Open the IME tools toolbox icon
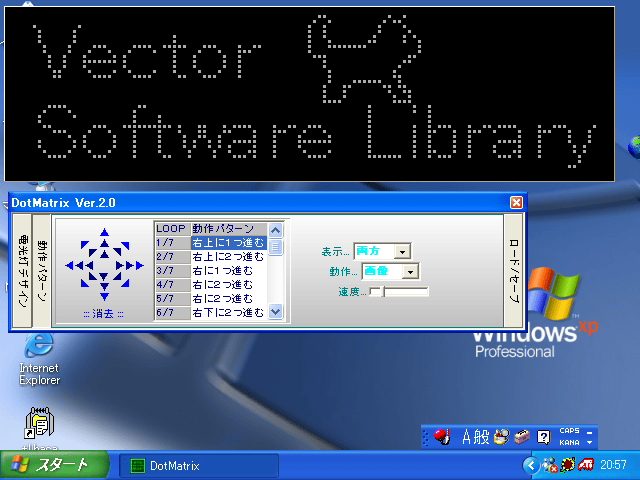The width and height of the screenshot is (640, 480). pyautogui.click(x=522, y=437)
